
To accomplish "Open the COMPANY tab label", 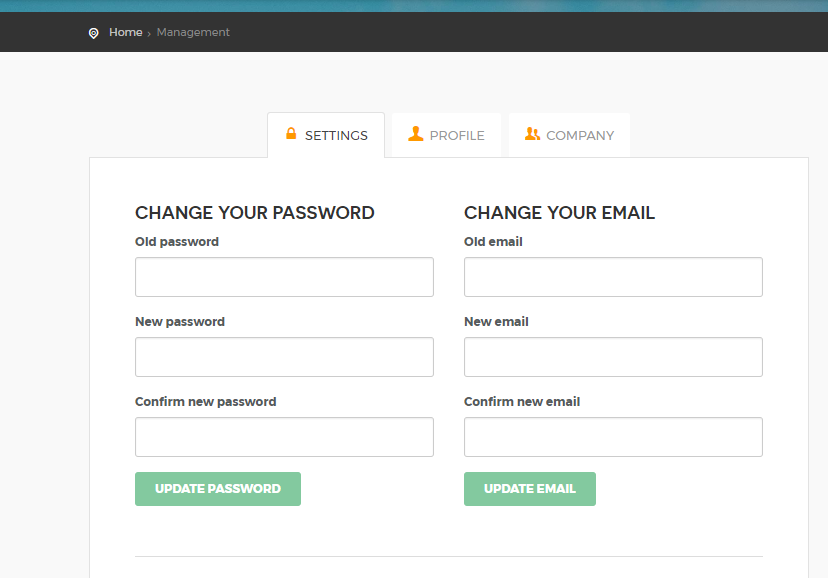I will [x=580, y=136].
